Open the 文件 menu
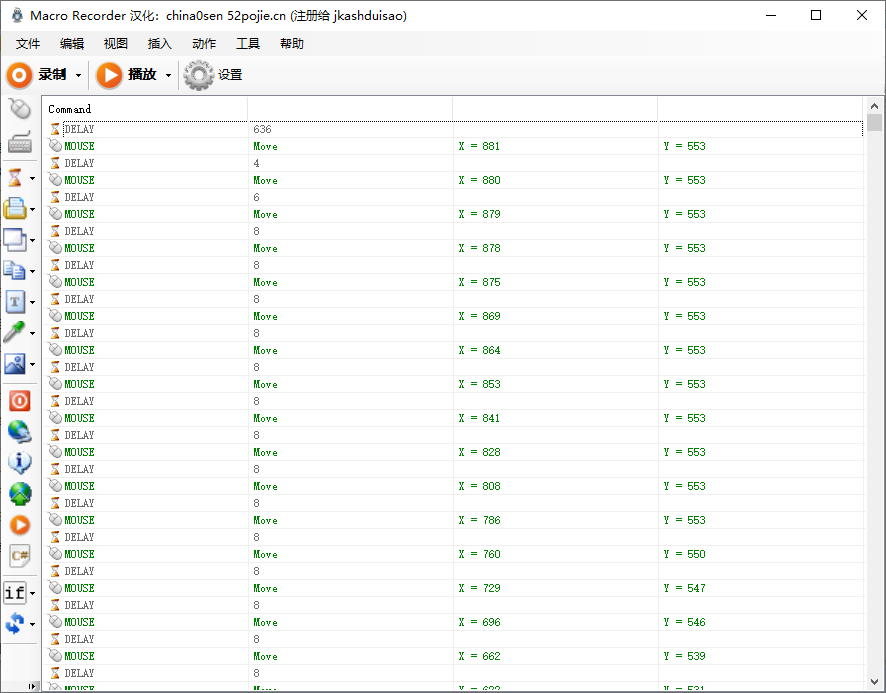The width and height of the screenshot is (886, 693). point(28,44)
